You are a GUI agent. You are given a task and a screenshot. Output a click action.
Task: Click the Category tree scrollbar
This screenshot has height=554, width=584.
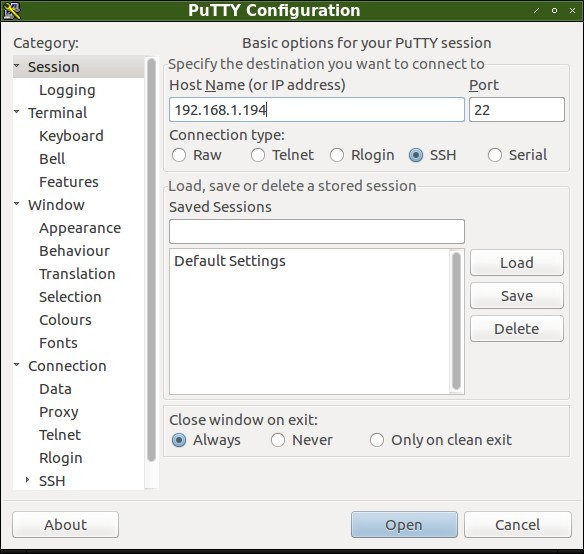pos(151,260)
